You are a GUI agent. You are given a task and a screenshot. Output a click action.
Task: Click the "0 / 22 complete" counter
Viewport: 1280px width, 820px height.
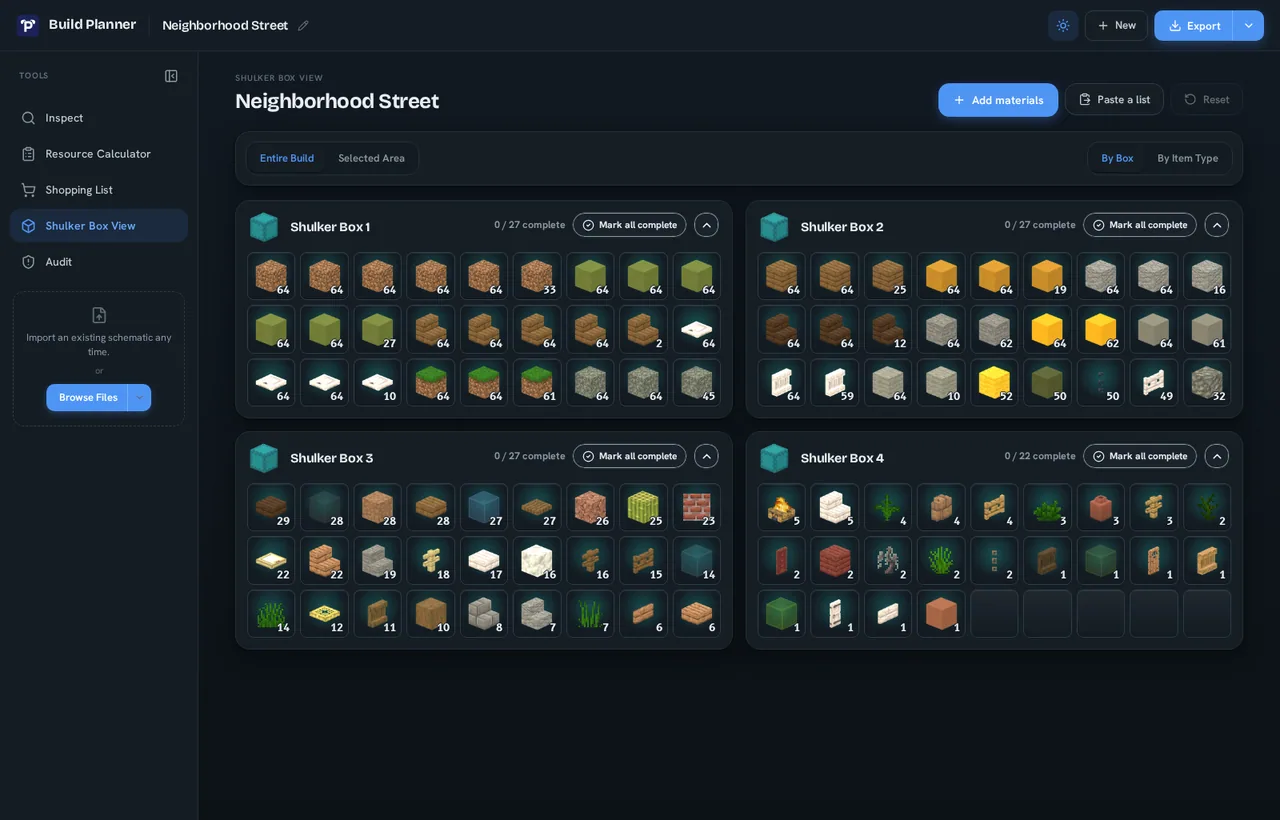(1040, 456)
